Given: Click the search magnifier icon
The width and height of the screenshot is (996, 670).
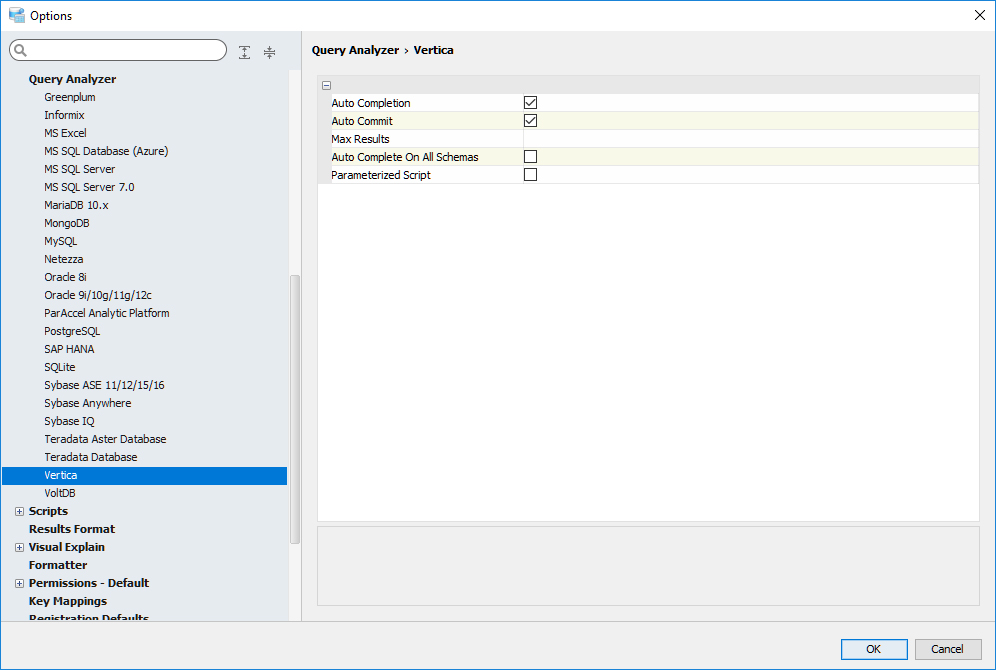Looking at the screenshot, I should point(20,51).
